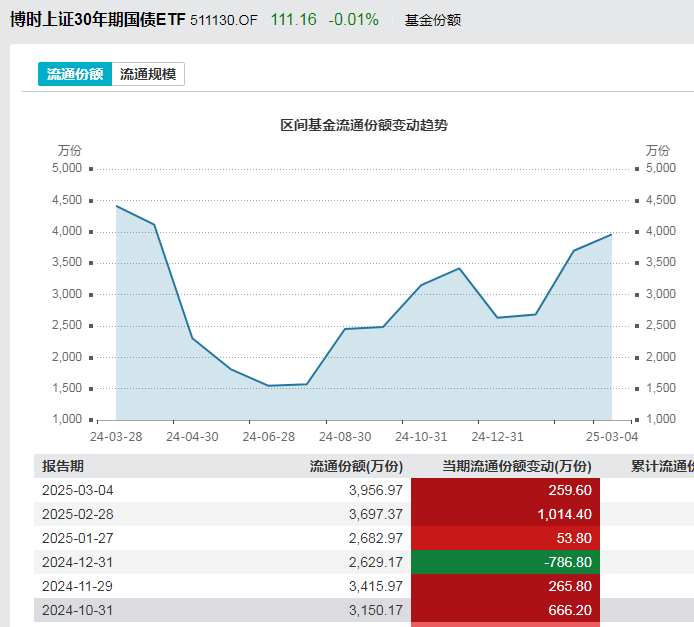Screen dimensions: 694x627
Task: Sort by the 报告期 column header
Action: (x=63, y=466)
